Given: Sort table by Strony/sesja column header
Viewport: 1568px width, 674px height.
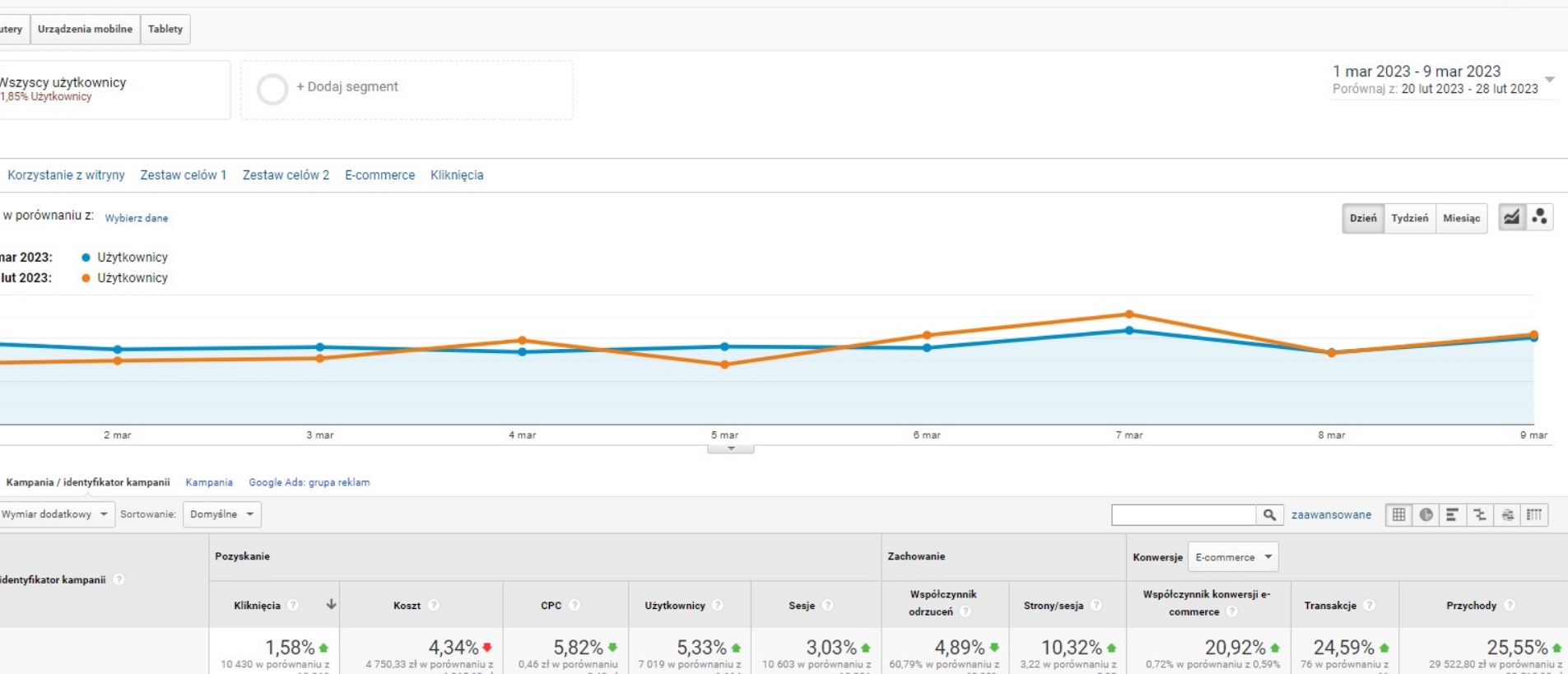Looking at the screenshot, I should (x=1054, y=606).
